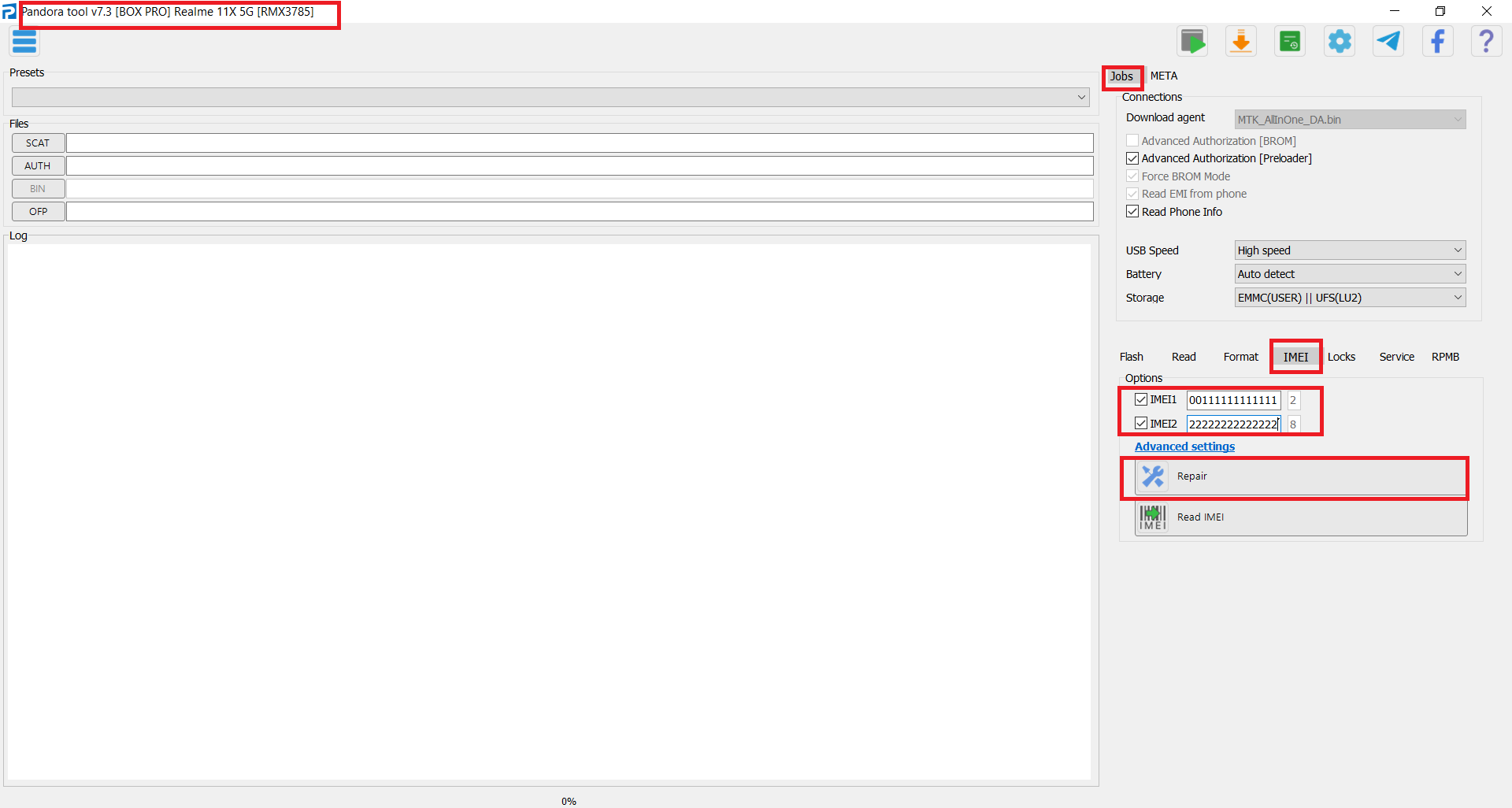Click the SCAT file path field
Image resolution: width=1512 pixels, height=808 pixels.
click(x=580, y=143)
